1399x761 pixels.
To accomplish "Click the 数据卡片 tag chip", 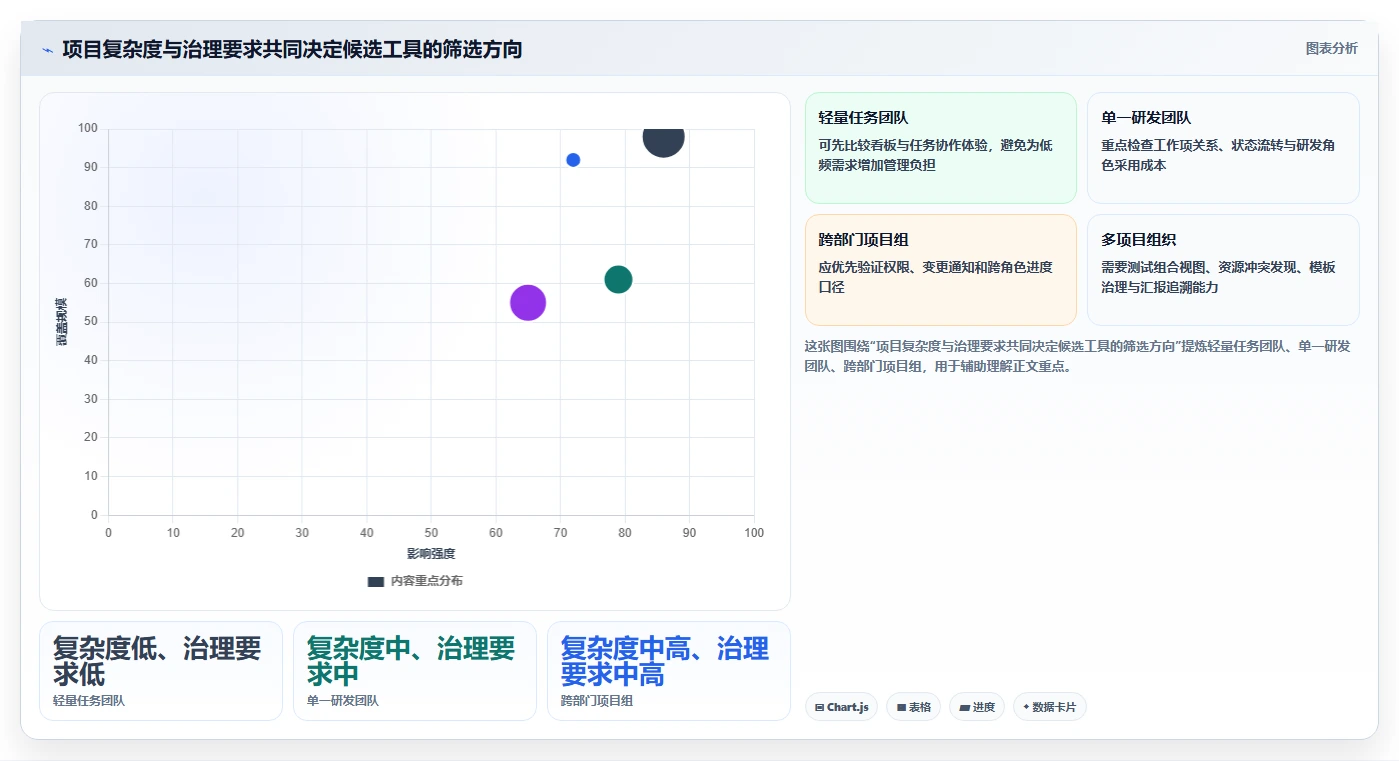I will [1049, 707].
